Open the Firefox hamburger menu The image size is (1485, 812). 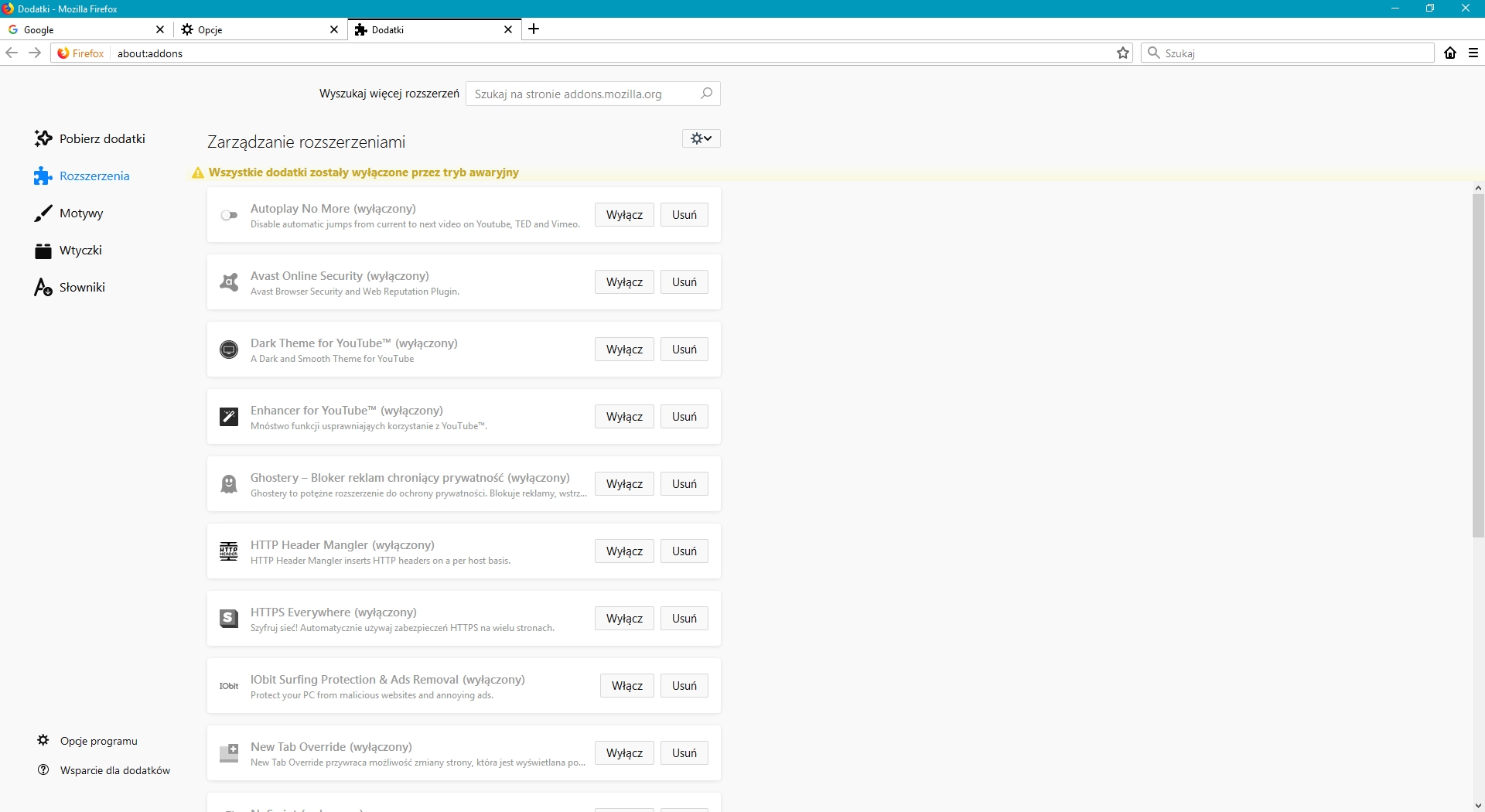tap(1473, 53)
